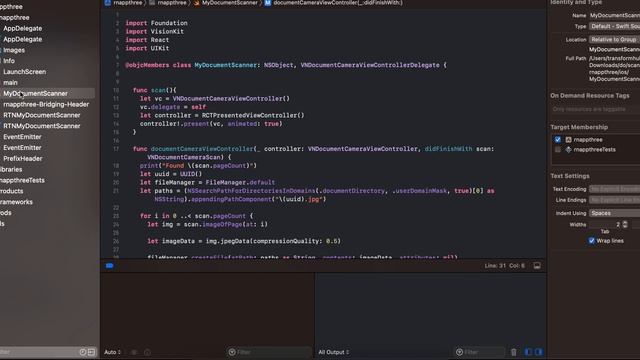Select the Pods group in navigator
Viewport: 640px width, 360px height.
6,213
